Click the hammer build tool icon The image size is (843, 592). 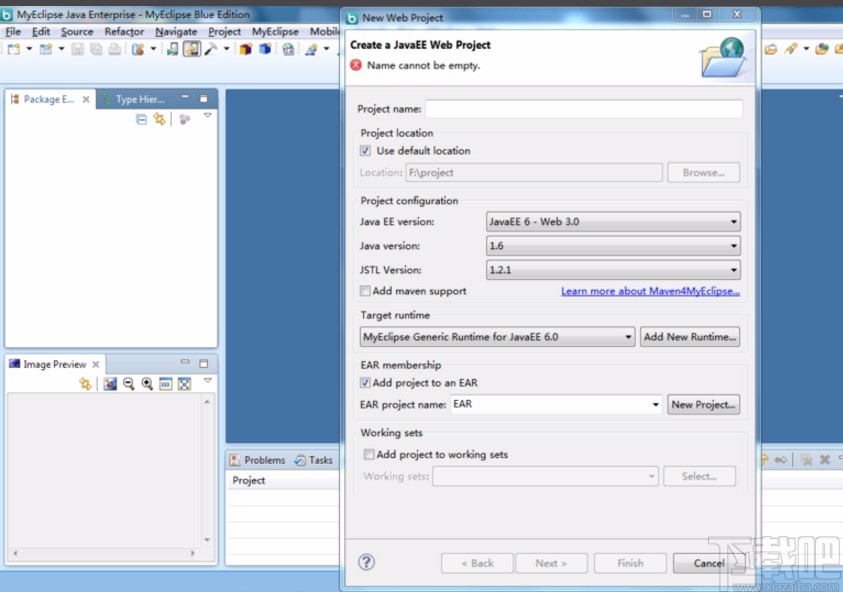pyautogui.click(x=210, y=49)
